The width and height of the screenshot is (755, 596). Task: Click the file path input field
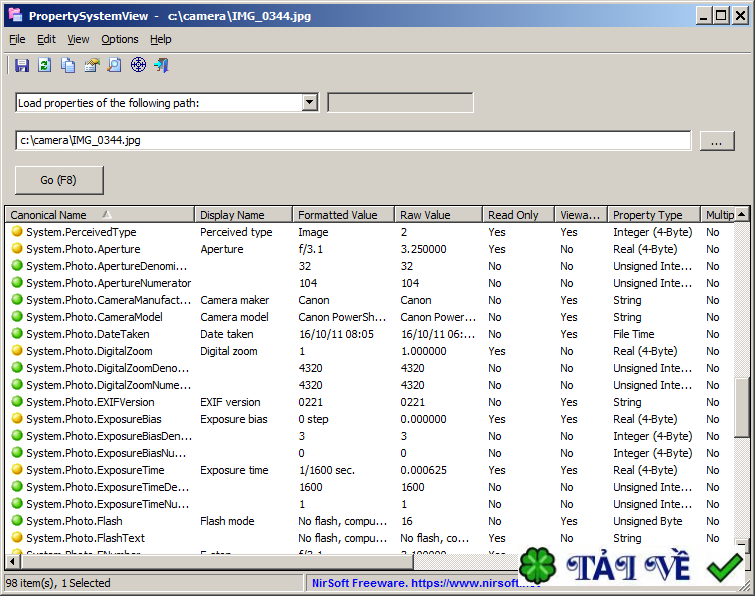352,141
